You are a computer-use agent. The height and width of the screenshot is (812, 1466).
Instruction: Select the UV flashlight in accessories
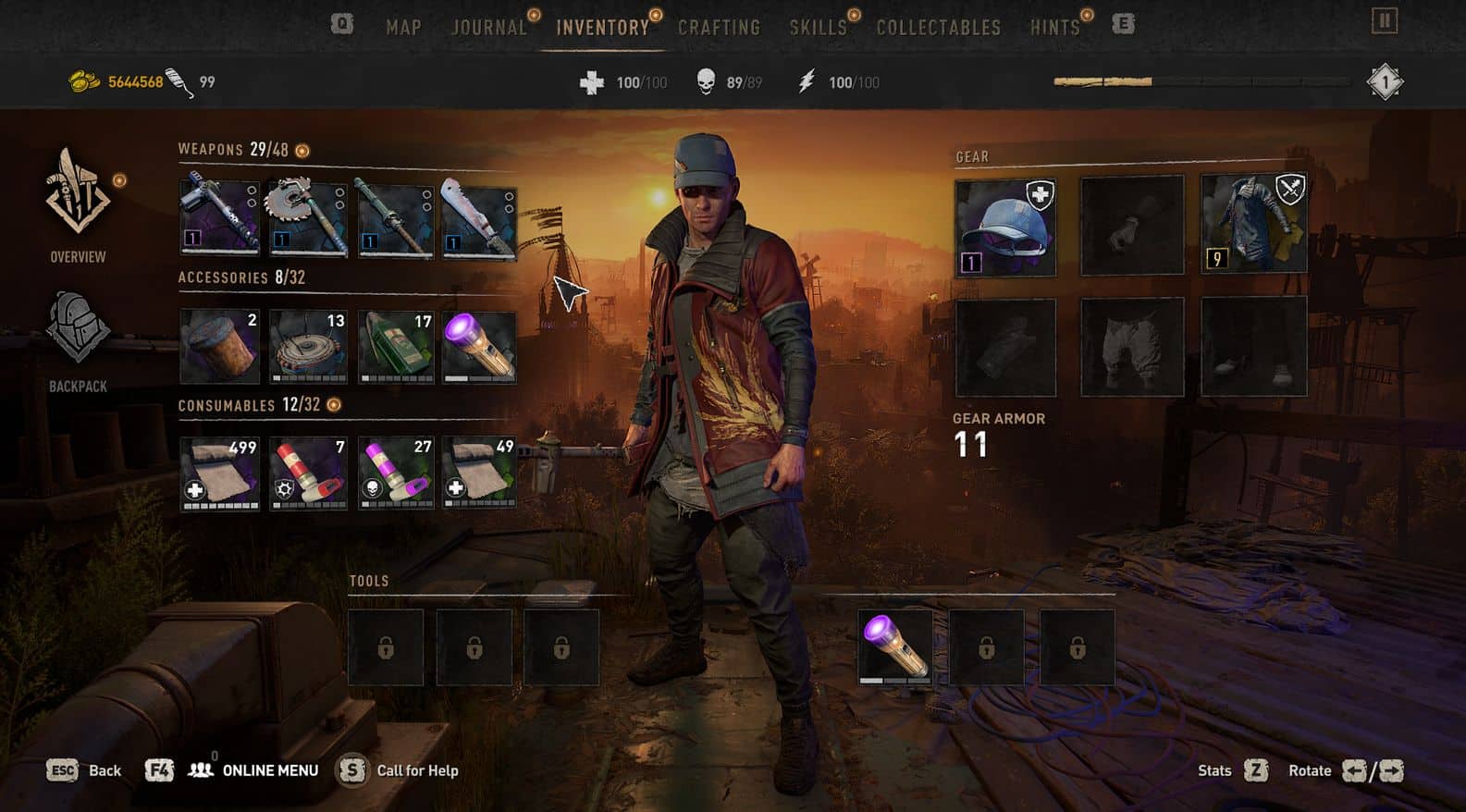[479, 347]
